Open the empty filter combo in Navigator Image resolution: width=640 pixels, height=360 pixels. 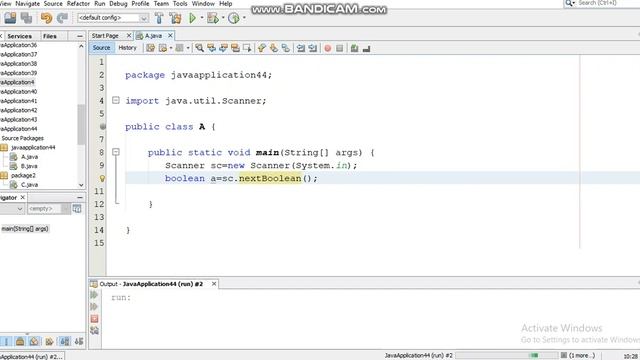pos(49,209)
